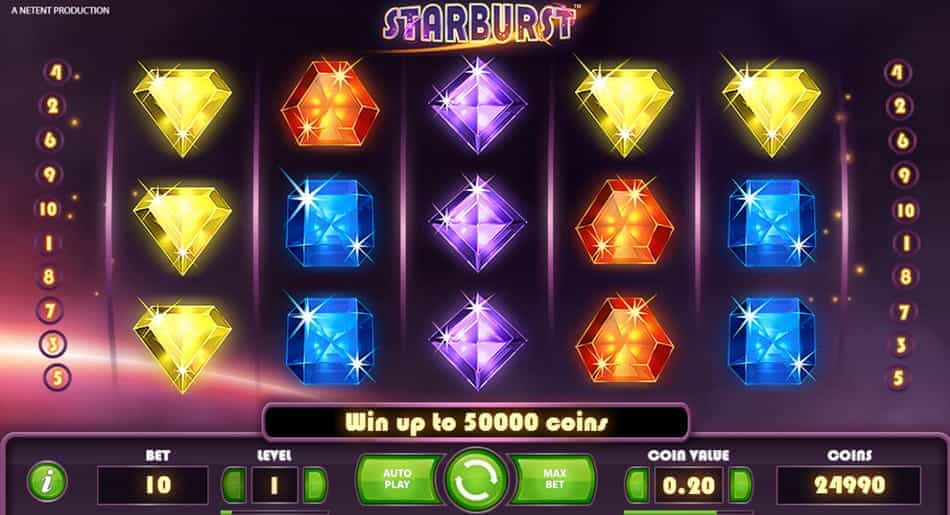950x515 pixels.
Task: Toggle payline 7 marker on the left side
Action: click(x=51, y=311)
